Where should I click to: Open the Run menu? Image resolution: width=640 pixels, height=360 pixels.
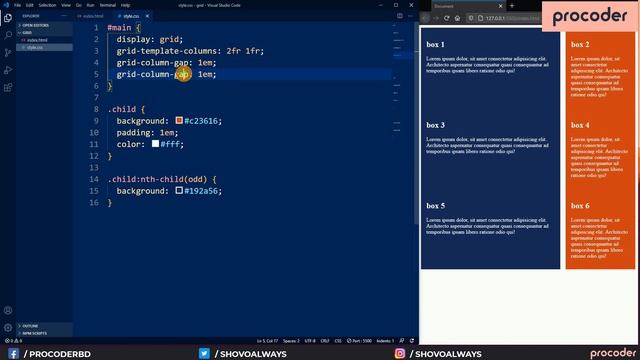pos(91,5)
